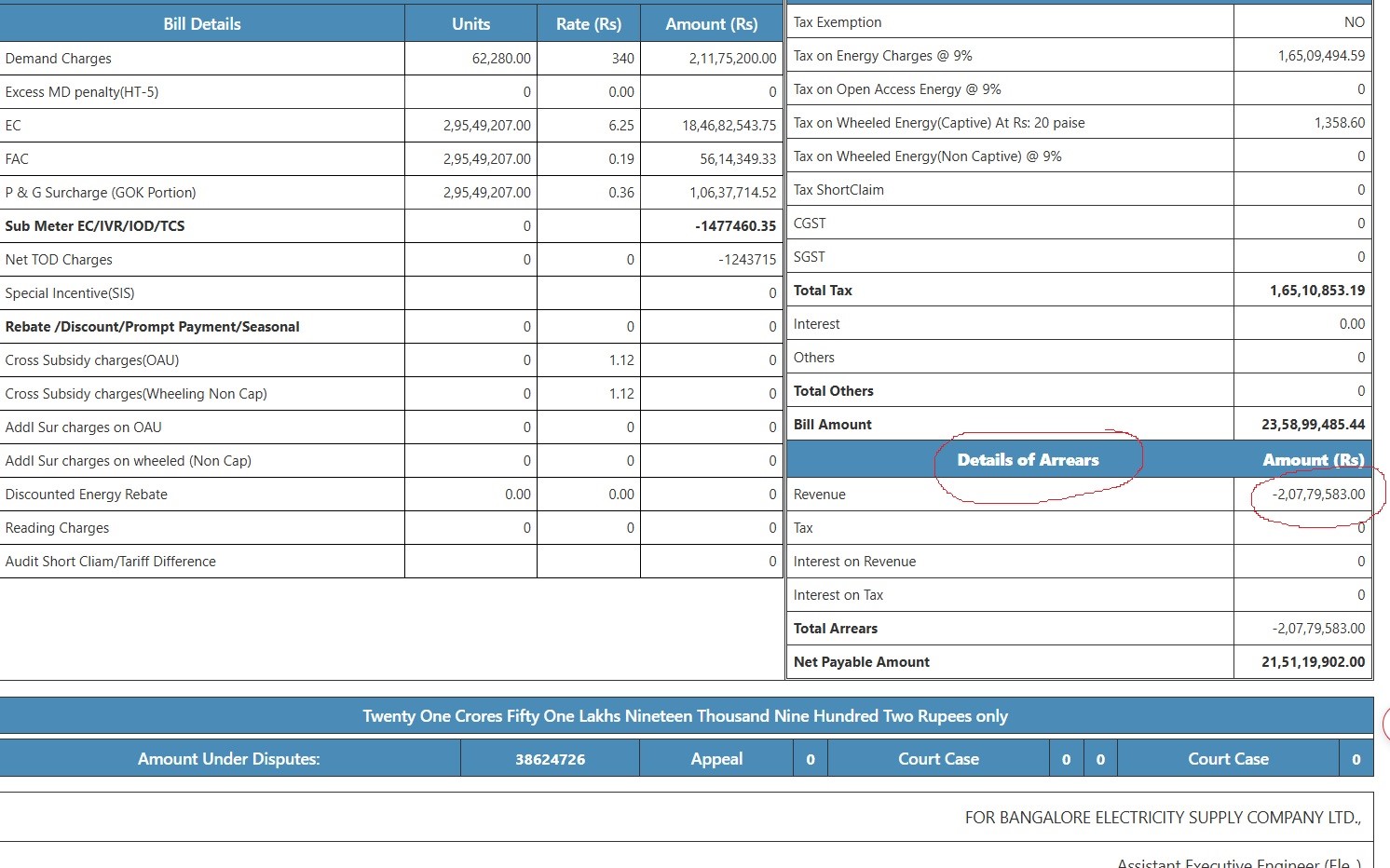This screenshot has height=868, width=1390.
Task: Select the Total Tax label
Action: coord(823,291)
